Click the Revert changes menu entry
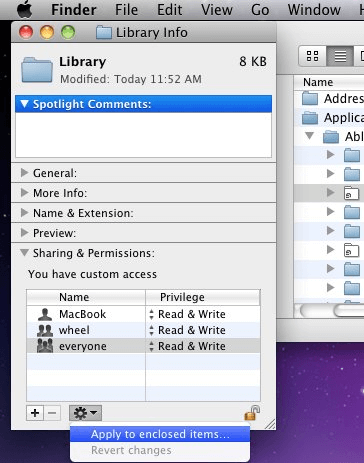 160,450
